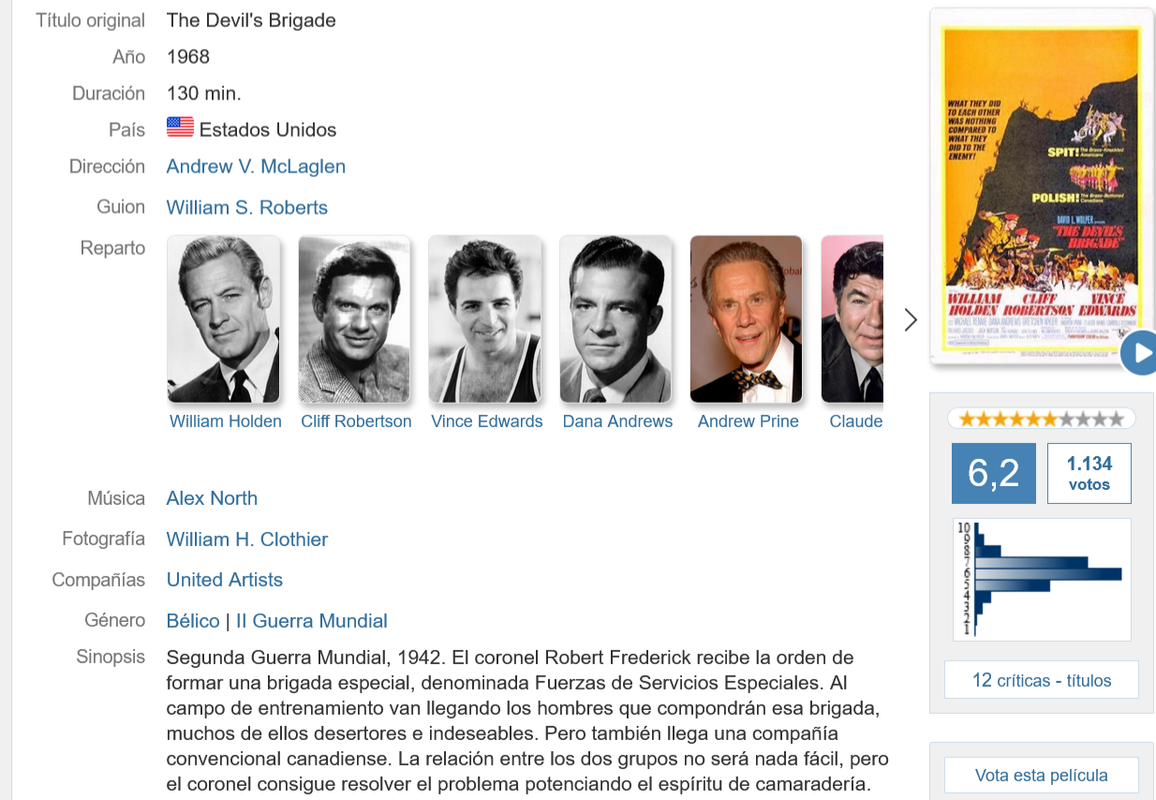
Task: Open composer Alex North's page
Action: pyautogui.click(x=212, y=498)
